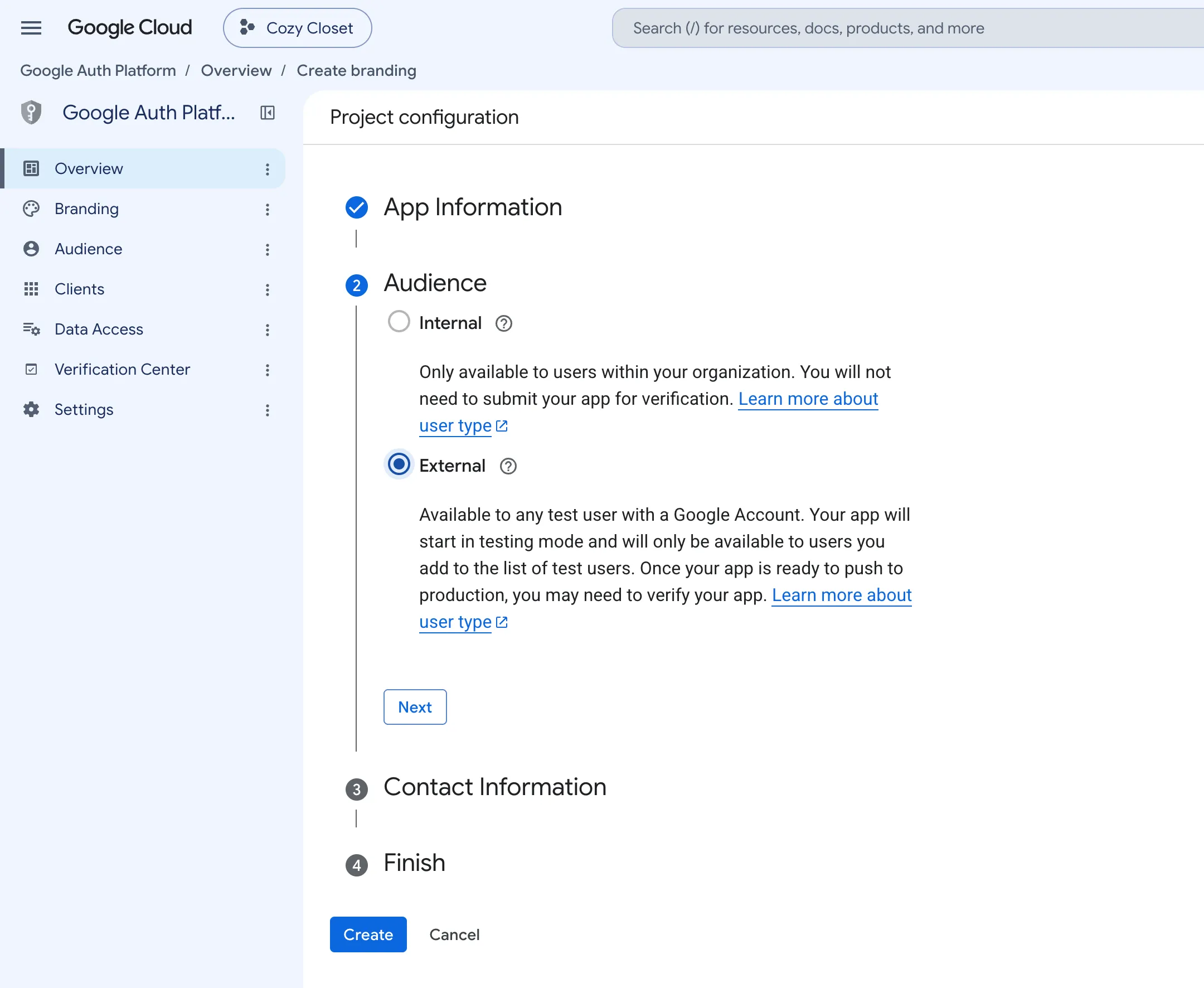Viewport: 1204px width, 988px height.
Task: Open Learn more link under External
Action: (x=842, y=595)
